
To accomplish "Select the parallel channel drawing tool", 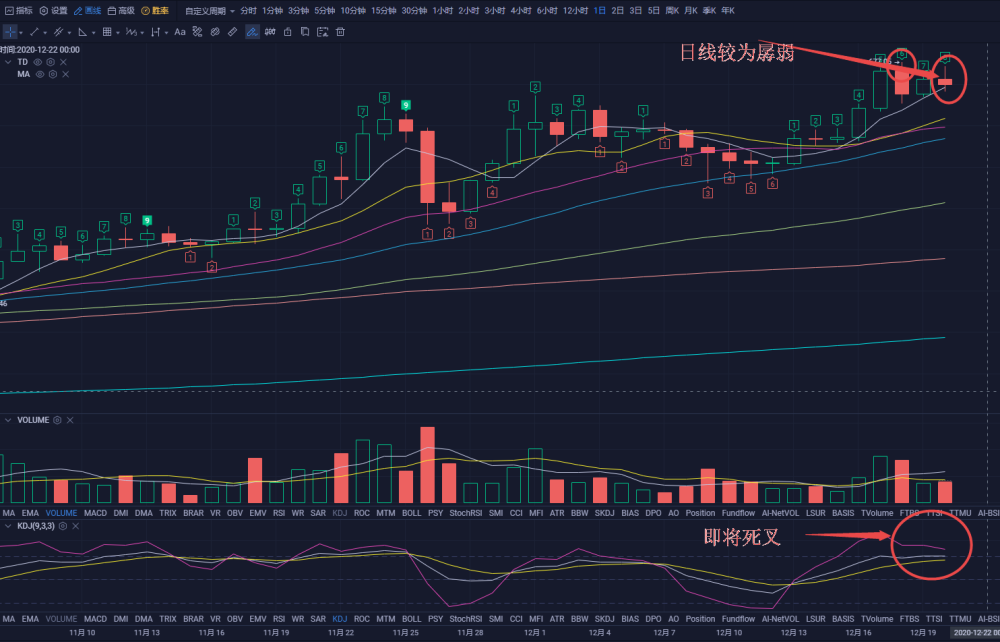I will [x=59, y=32].
